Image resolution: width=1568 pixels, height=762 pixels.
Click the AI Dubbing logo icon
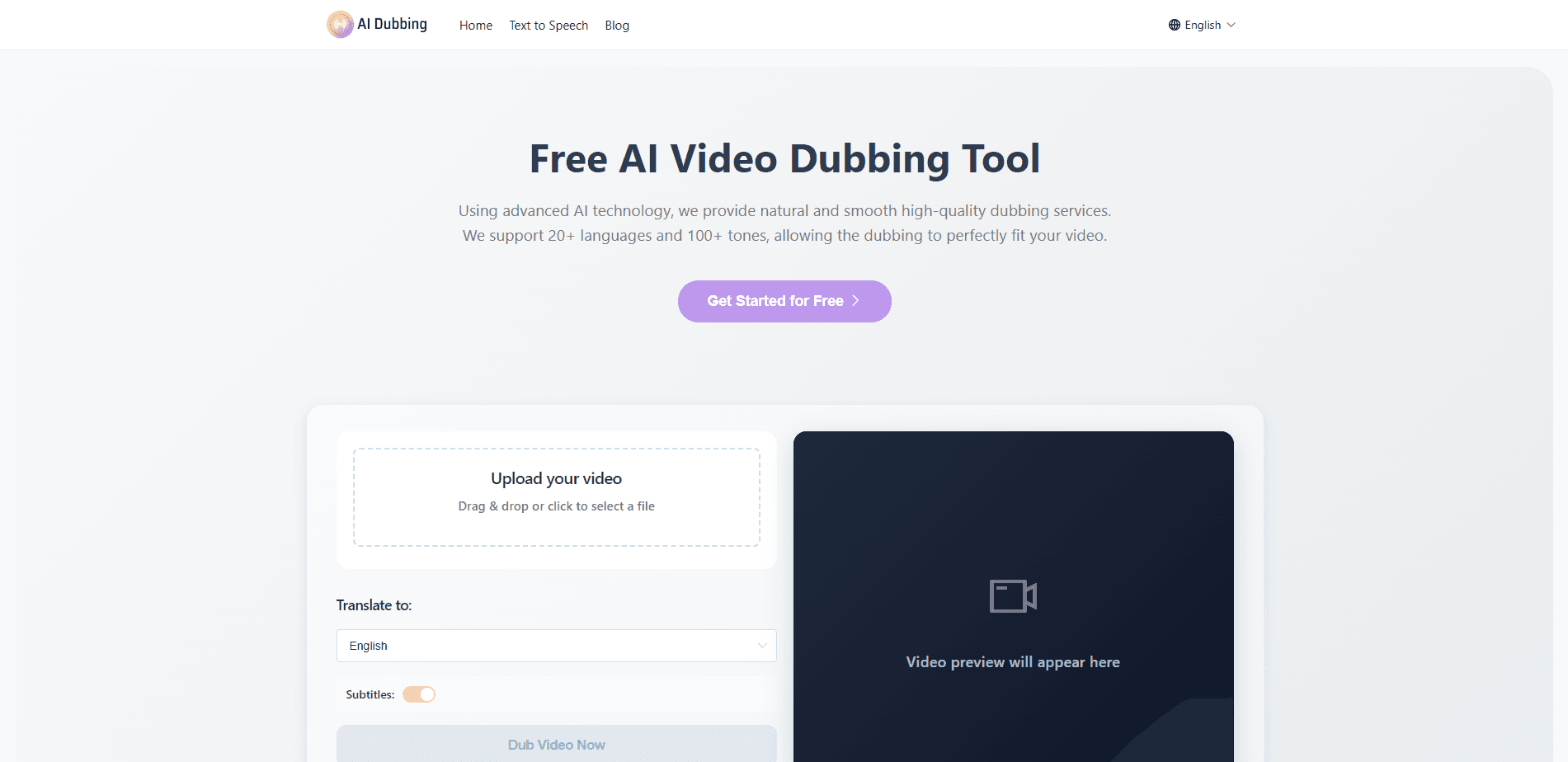pyautogui.click(x=340, y=25)
